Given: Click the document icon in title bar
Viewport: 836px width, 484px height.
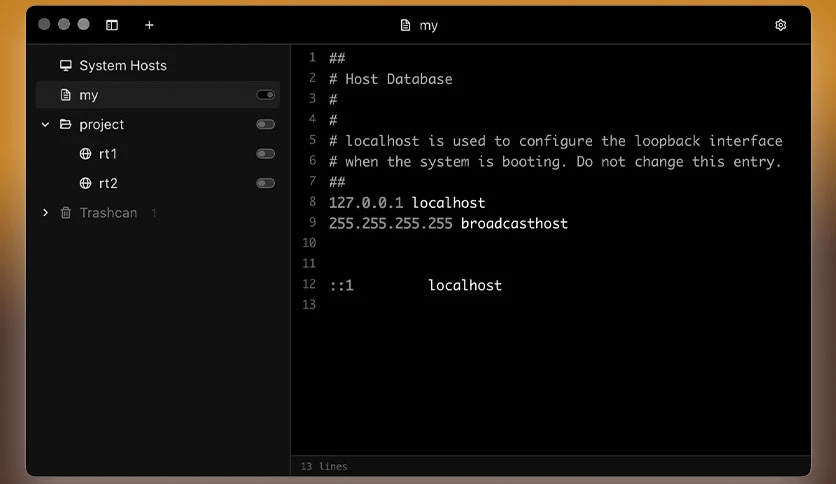Looking at the screenshot, I should point(405,25).
